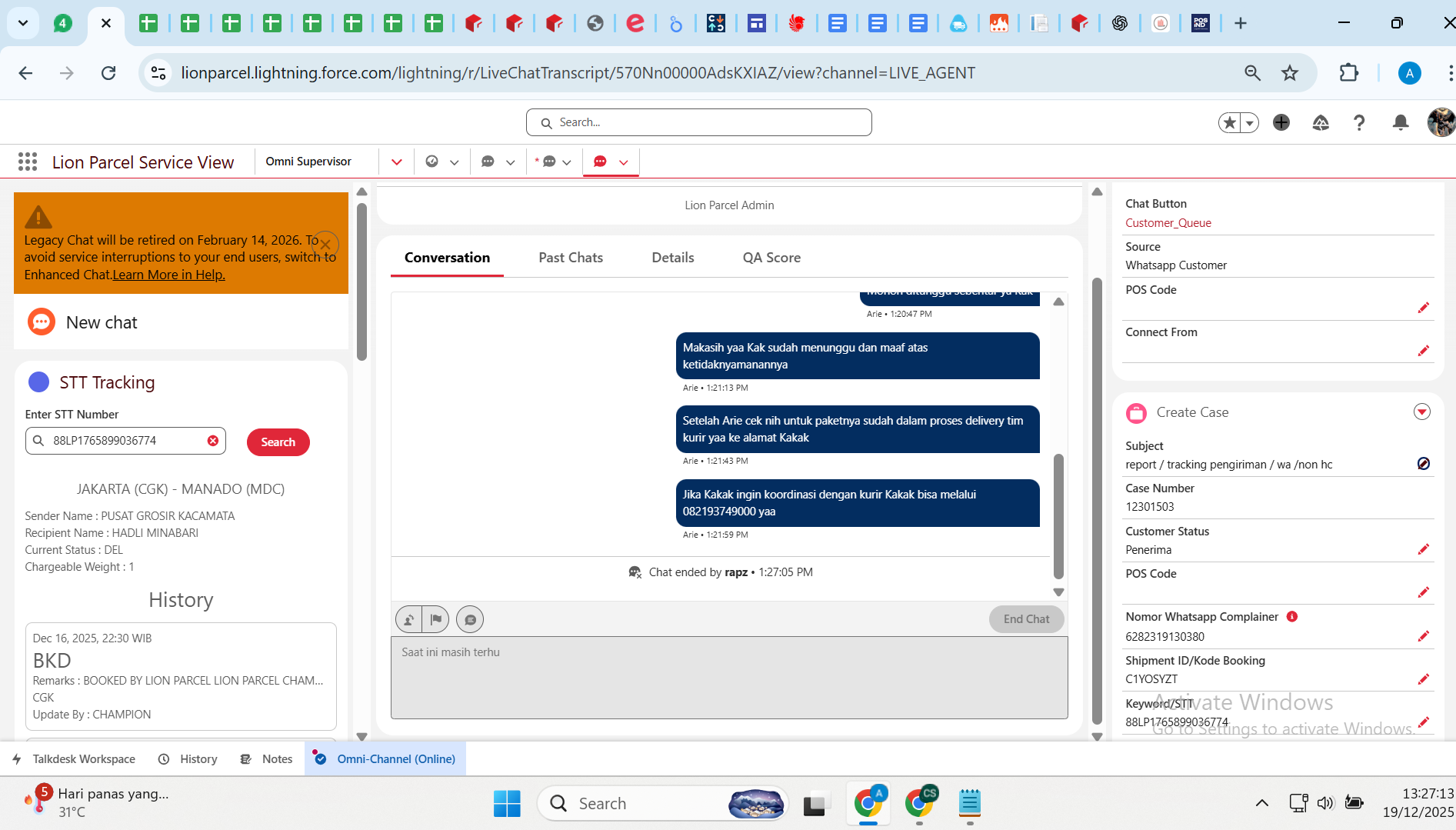This screenshot has height=830, width=1456.
Task: Click the Windows taskbar Search box
Action: pyautogui.click(x=663, y=804)
